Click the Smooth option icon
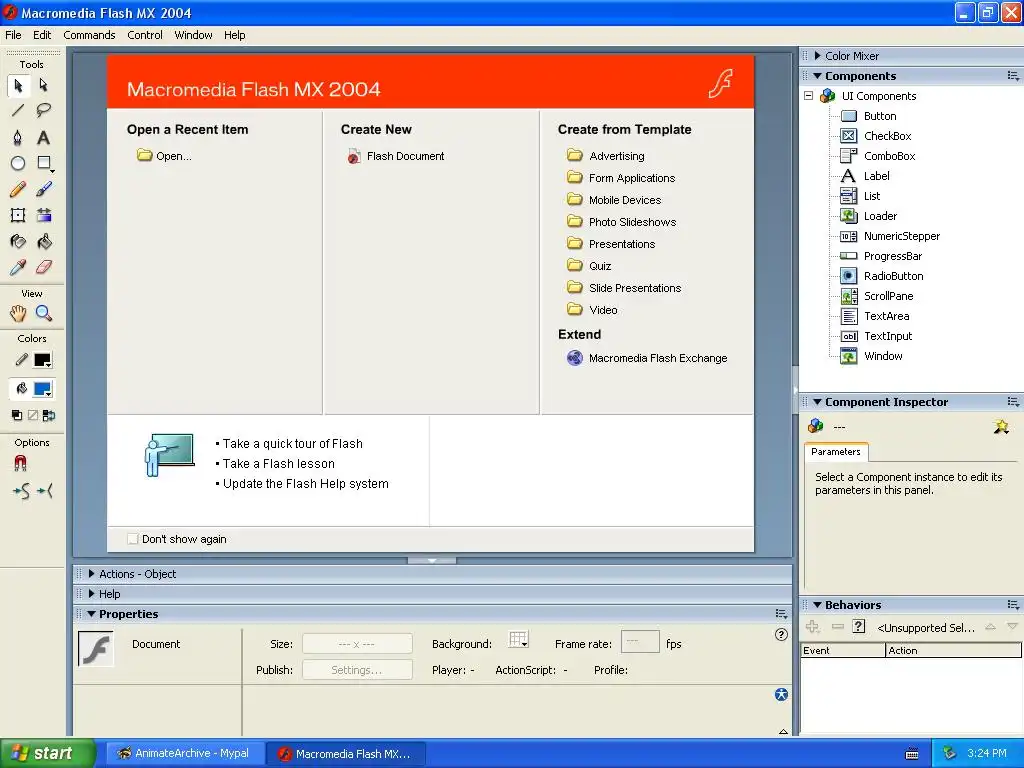Screen dimensions: 1024x768 click(x=21, y=491)
